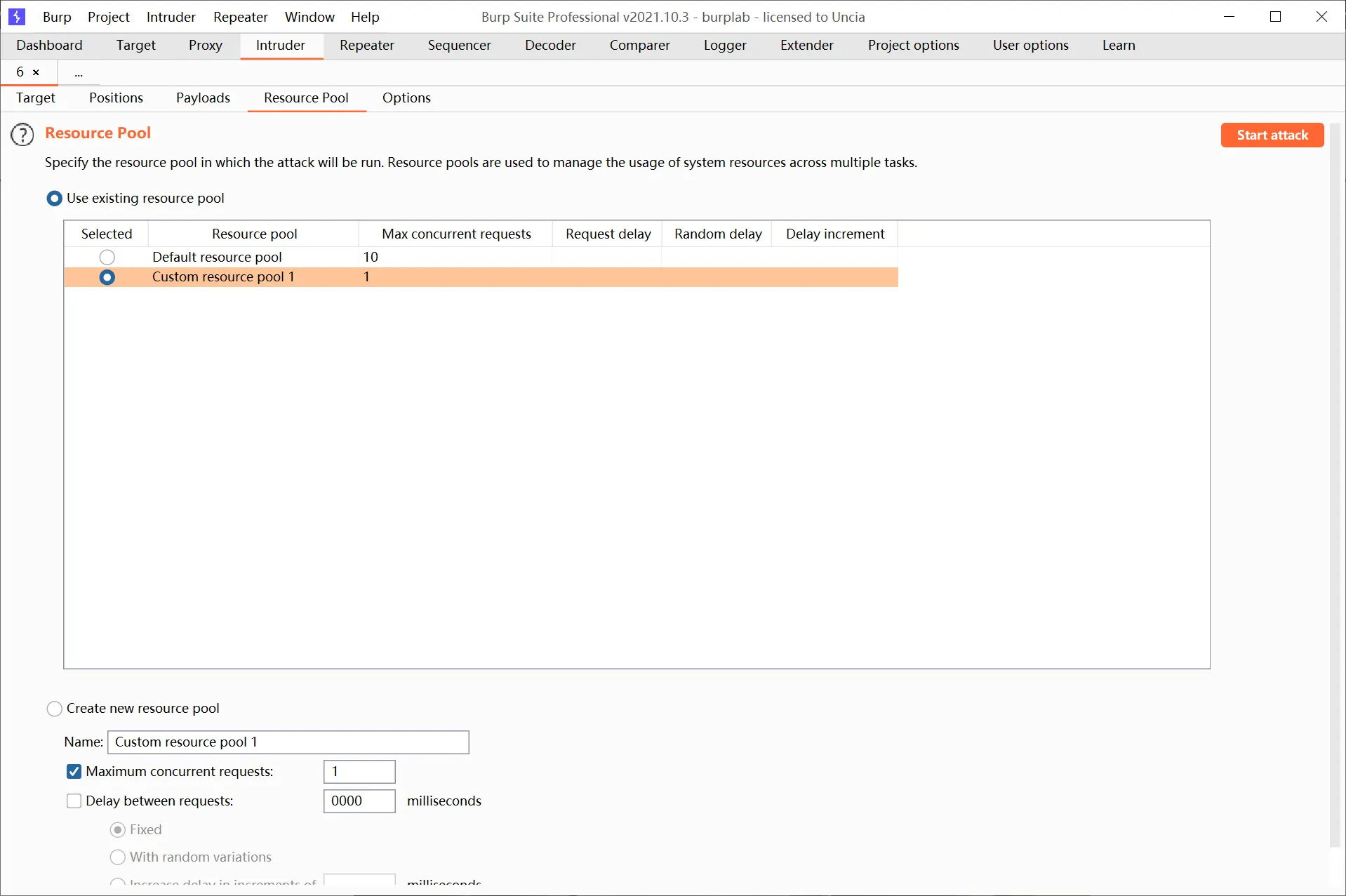1346x896 pixels.
Task: Open the Resource Pool help icon
Action: pos(22,134)
